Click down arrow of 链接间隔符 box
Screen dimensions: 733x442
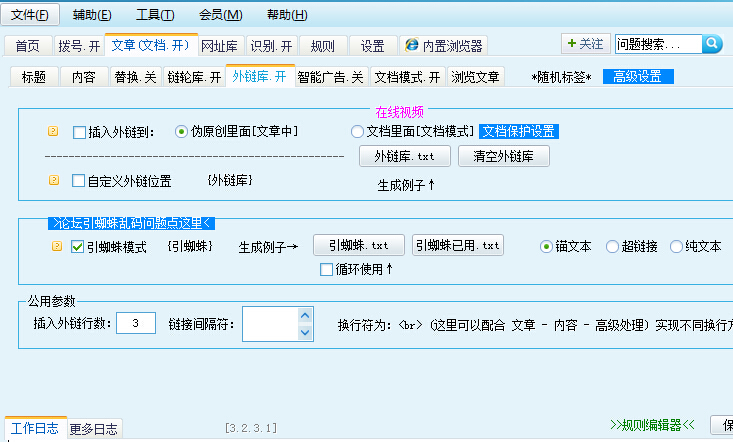click(x=305, y=331)
